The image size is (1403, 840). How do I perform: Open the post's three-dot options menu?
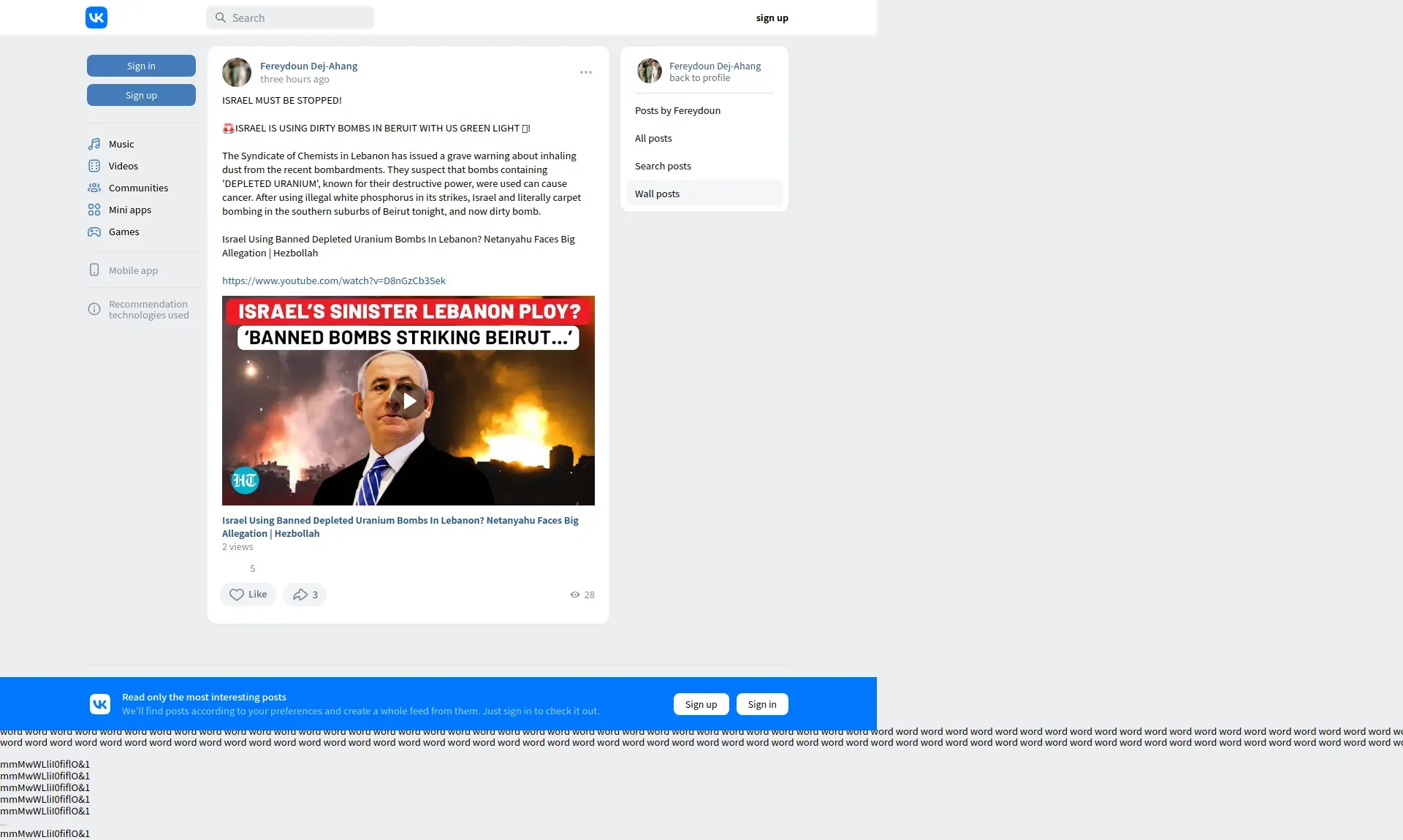(586, 72)
